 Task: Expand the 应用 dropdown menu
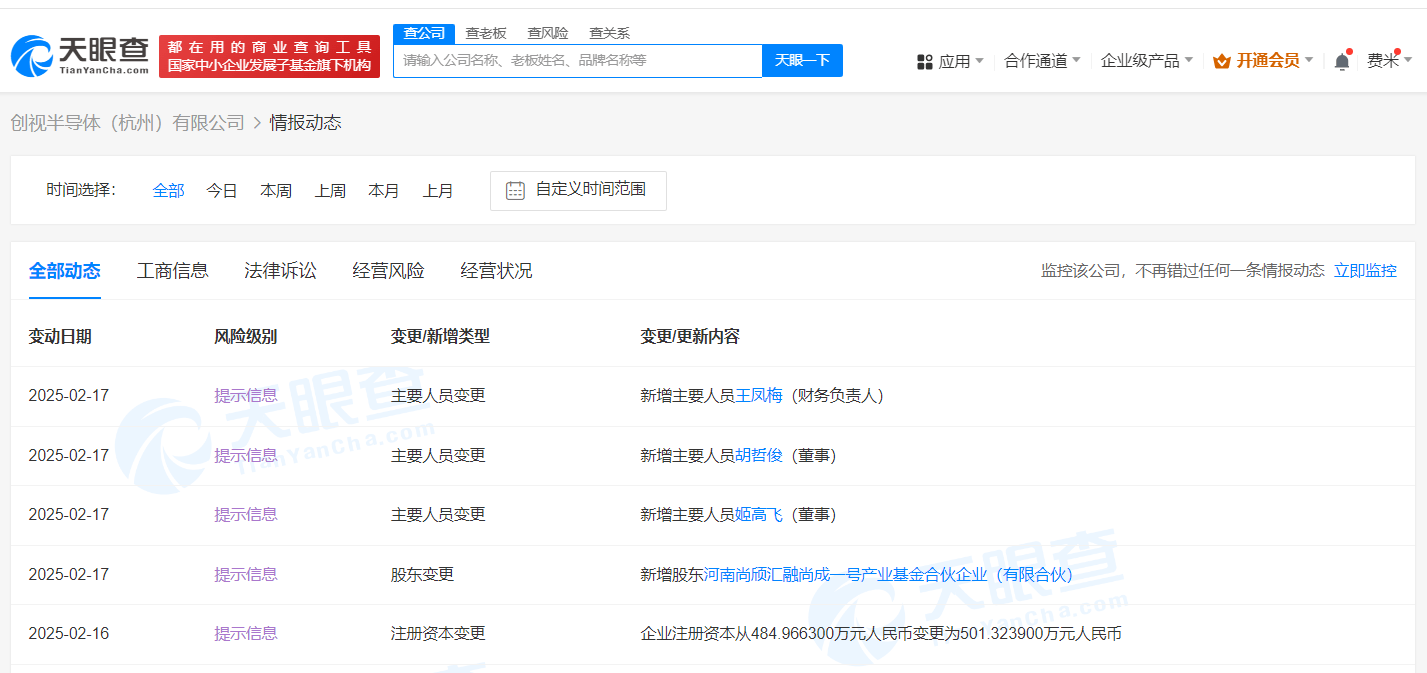tap(955, 61)
